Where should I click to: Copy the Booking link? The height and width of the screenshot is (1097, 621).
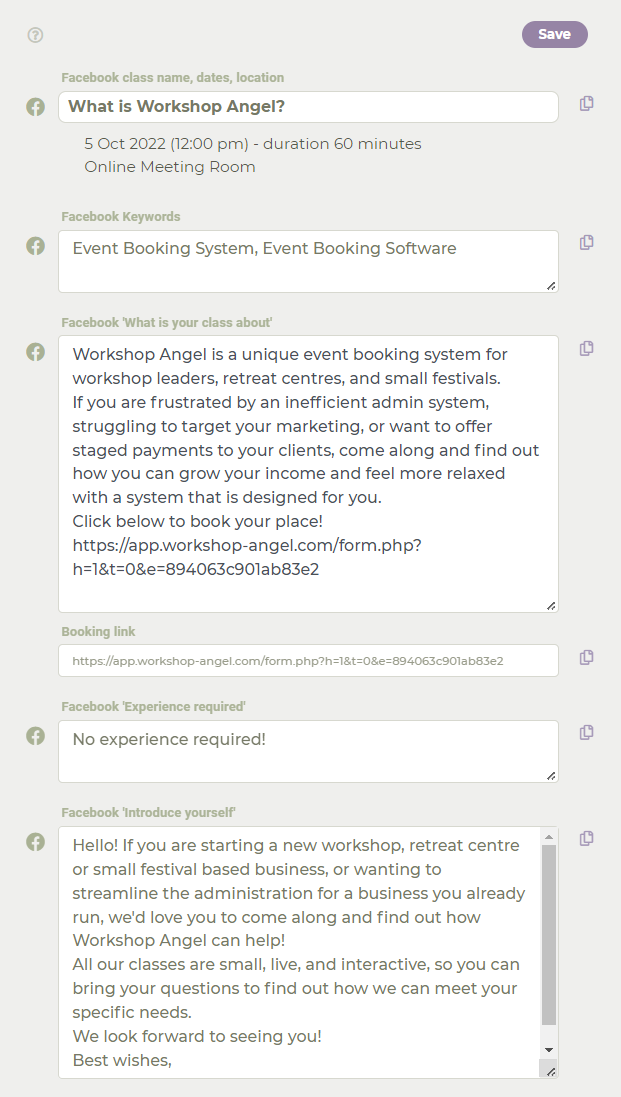587,657
